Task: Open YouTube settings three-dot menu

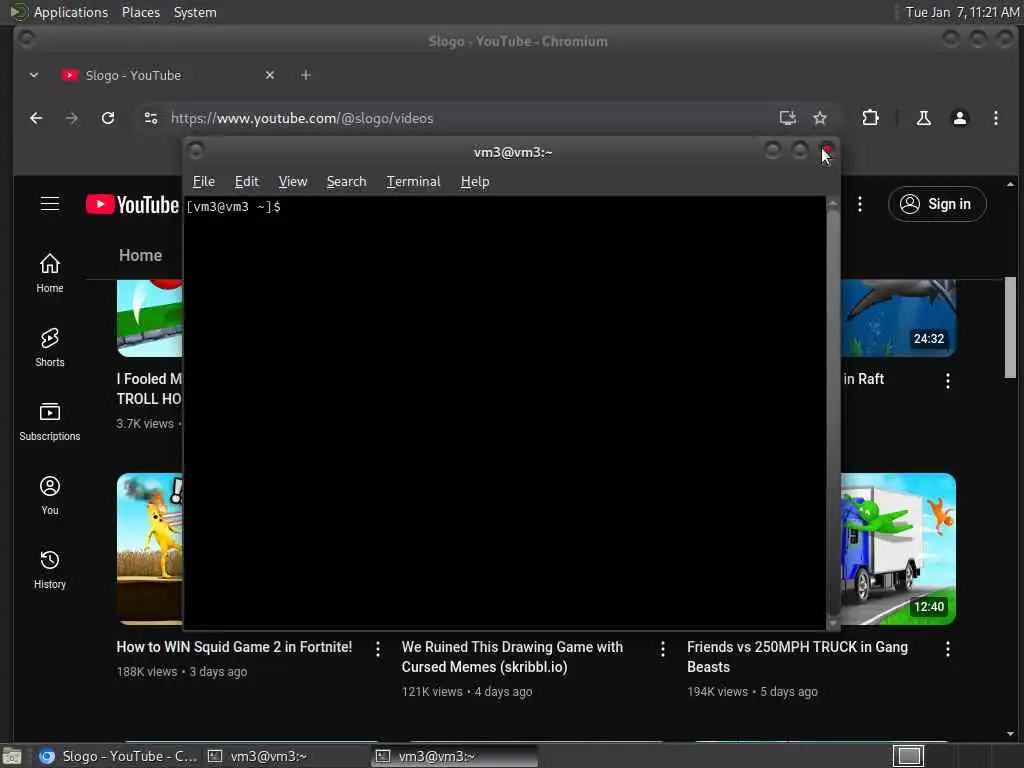Action: (x=859, y=204)
